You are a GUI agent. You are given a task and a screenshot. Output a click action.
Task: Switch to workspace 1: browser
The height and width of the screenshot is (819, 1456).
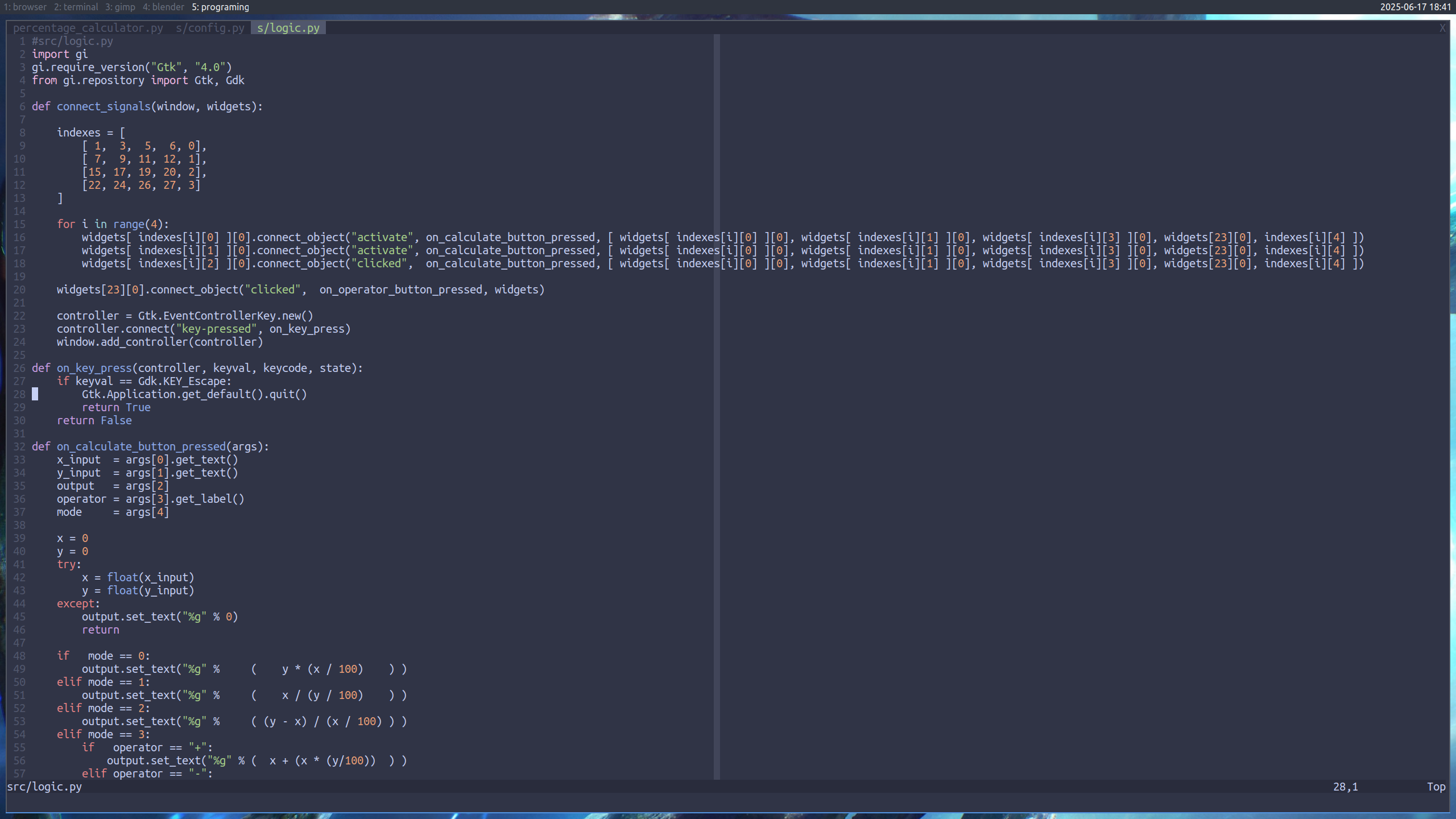tap(25, 7)
